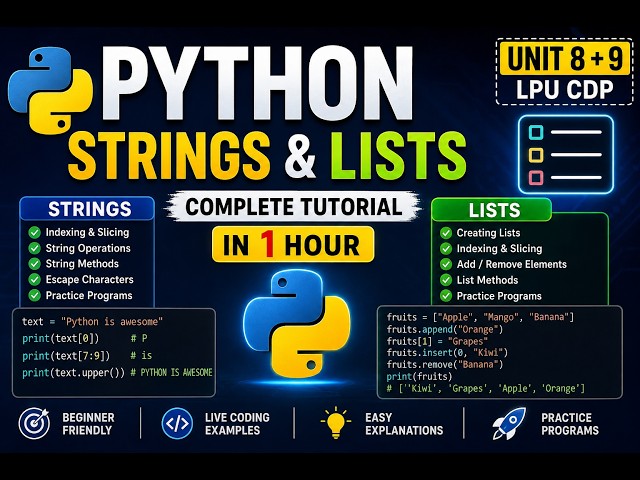Click the check beside Practice Programs in STRINGS panel

click(x=35, y=296)
